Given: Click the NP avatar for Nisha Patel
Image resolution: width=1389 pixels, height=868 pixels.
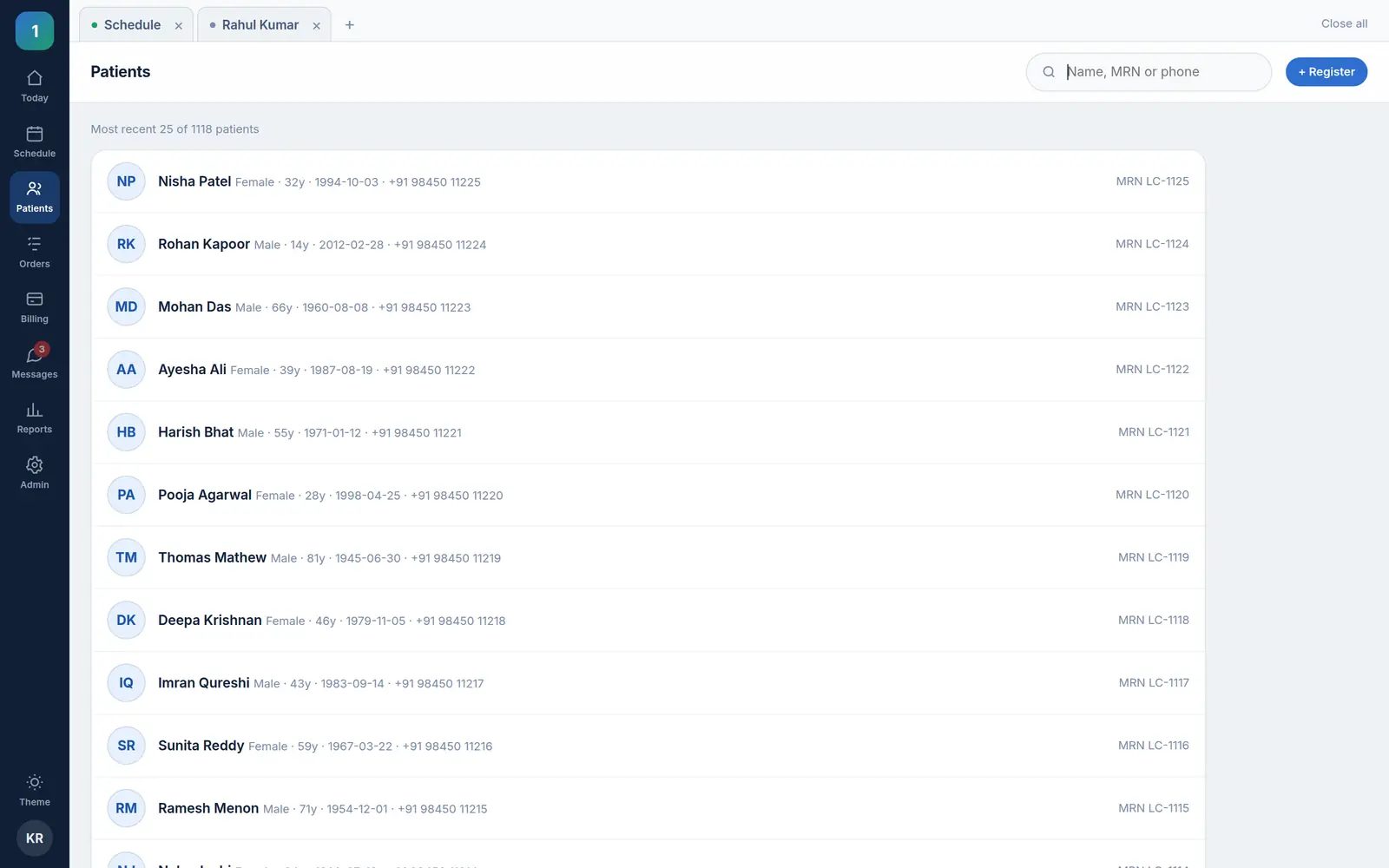Looking at the screenshot, I should coord(126,181).
